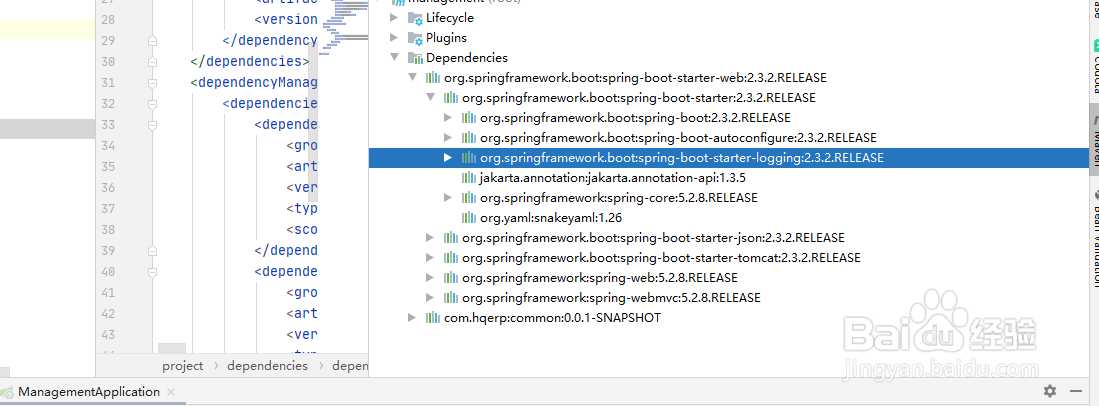This screenshot has width=1099, height=406.
Task: Click the 'project' breadcrumb
Action: tap(182, 365)
